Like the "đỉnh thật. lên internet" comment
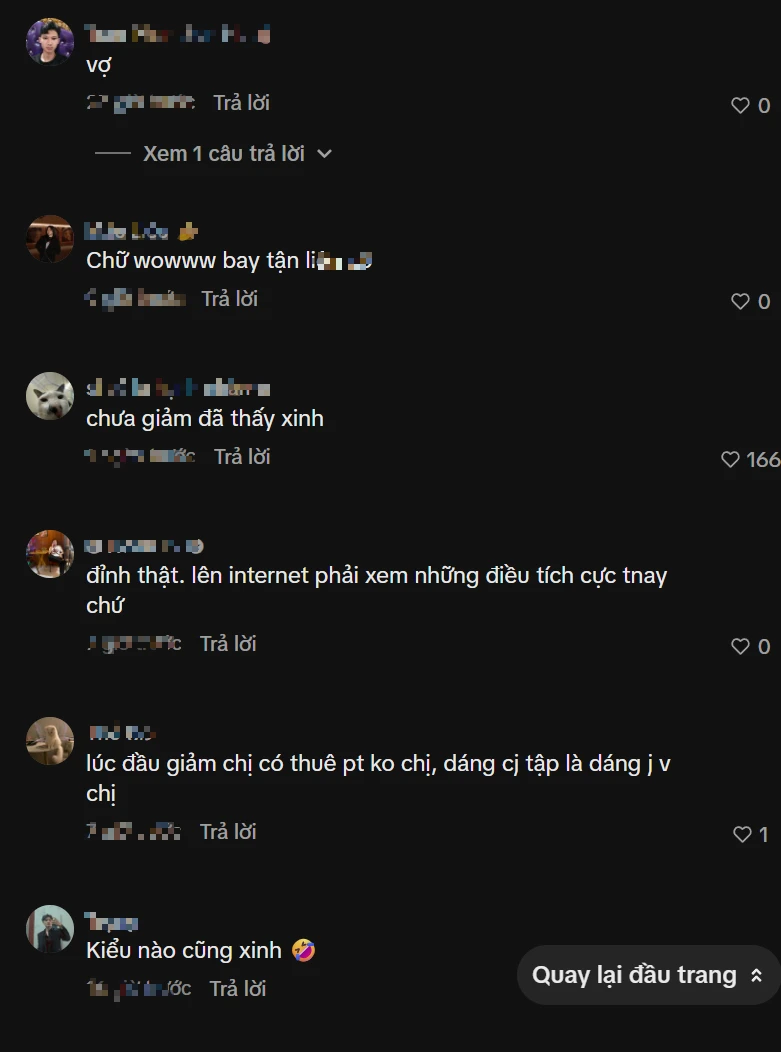Image resolution: width=781 pixels, height=1052 pixels. [x=740, y=646]
